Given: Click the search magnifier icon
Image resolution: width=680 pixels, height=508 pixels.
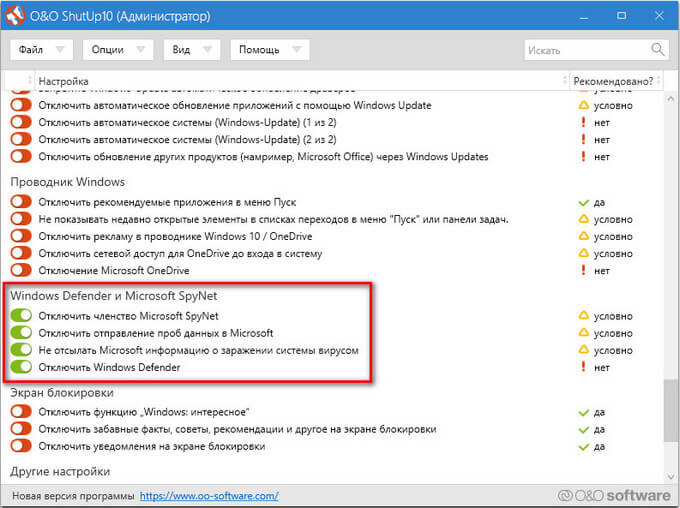Looking at the screenshot, I should point(657,49).
